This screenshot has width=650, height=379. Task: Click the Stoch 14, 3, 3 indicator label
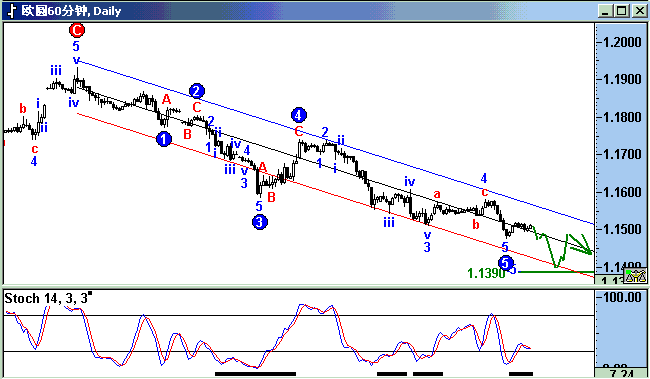tap(47, 298)
